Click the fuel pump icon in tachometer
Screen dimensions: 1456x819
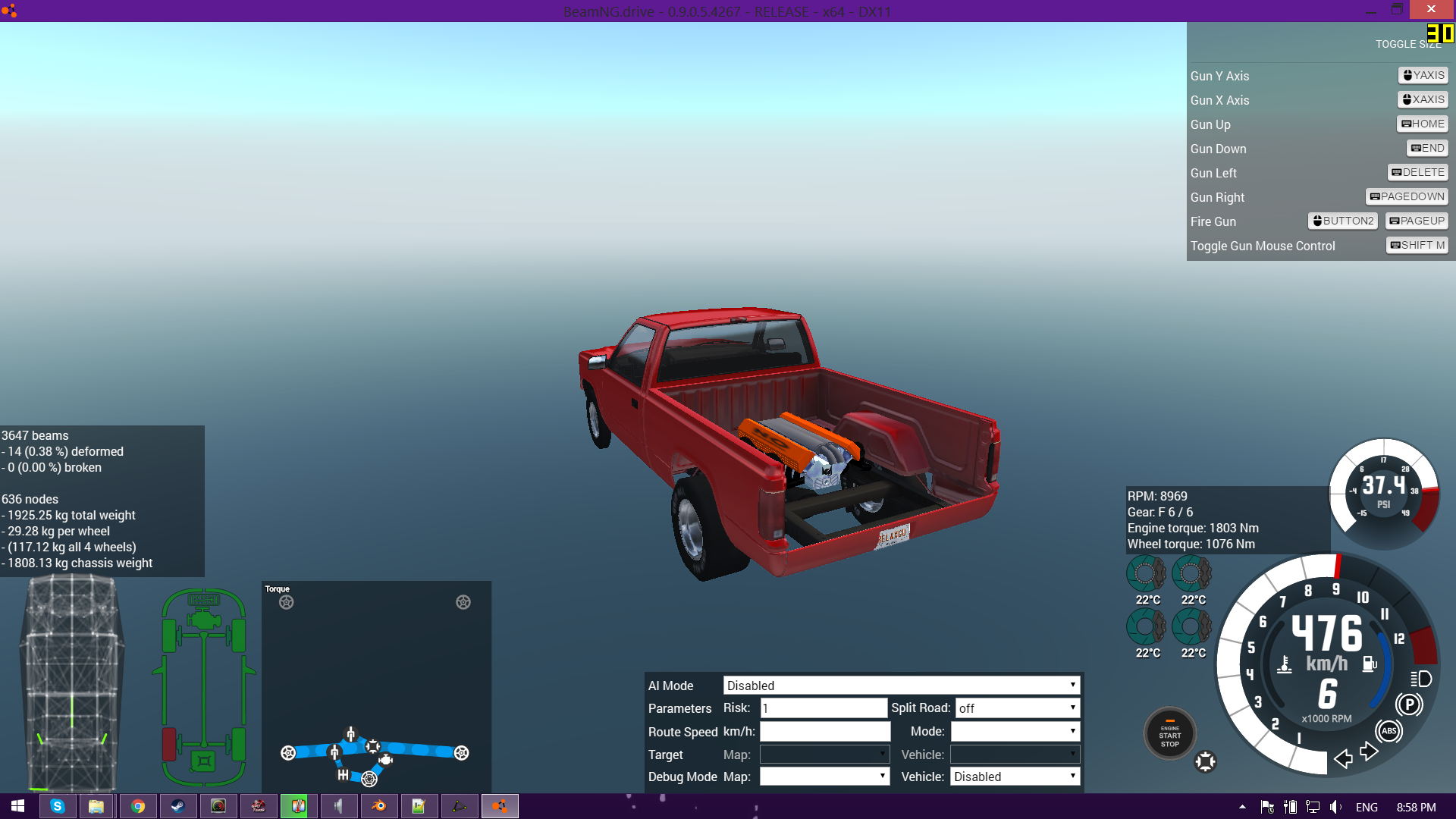[1370, 664]
